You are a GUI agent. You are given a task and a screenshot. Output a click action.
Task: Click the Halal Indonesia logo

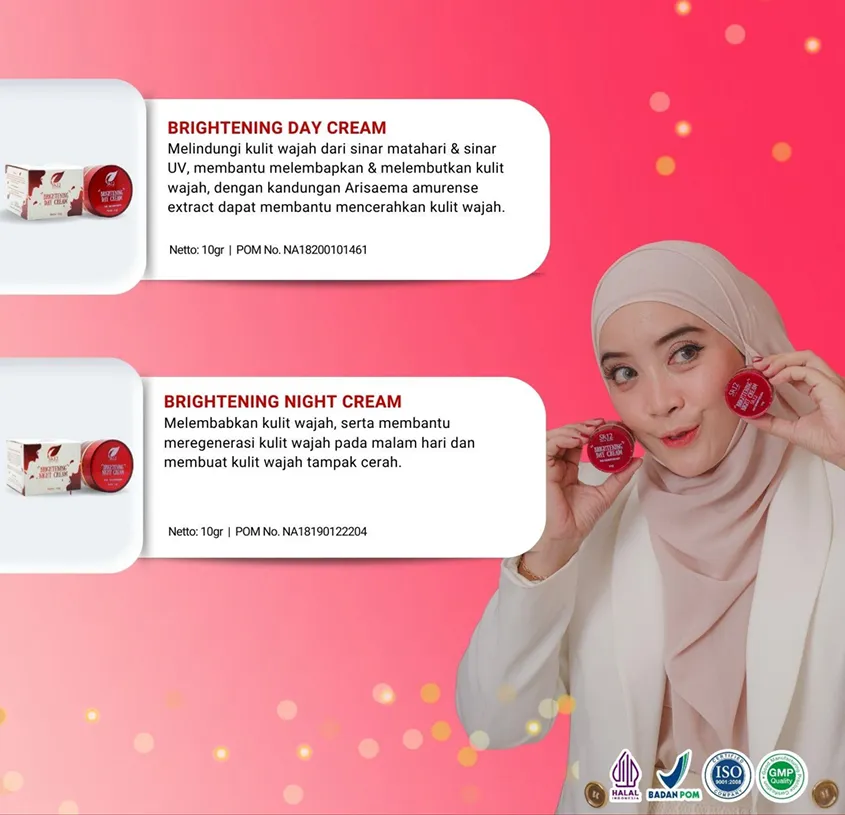coord(625,775)
